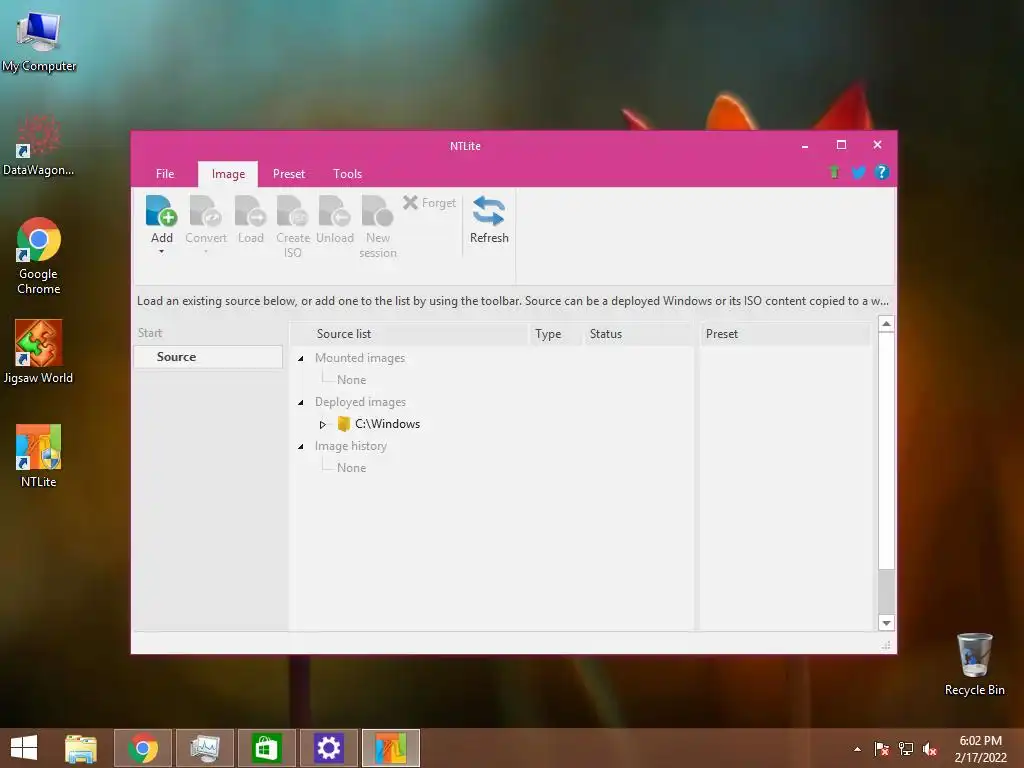The height and width of the screenshot is (768, 1024).
Task: Click the network tray icon
Action: point(906,749)
